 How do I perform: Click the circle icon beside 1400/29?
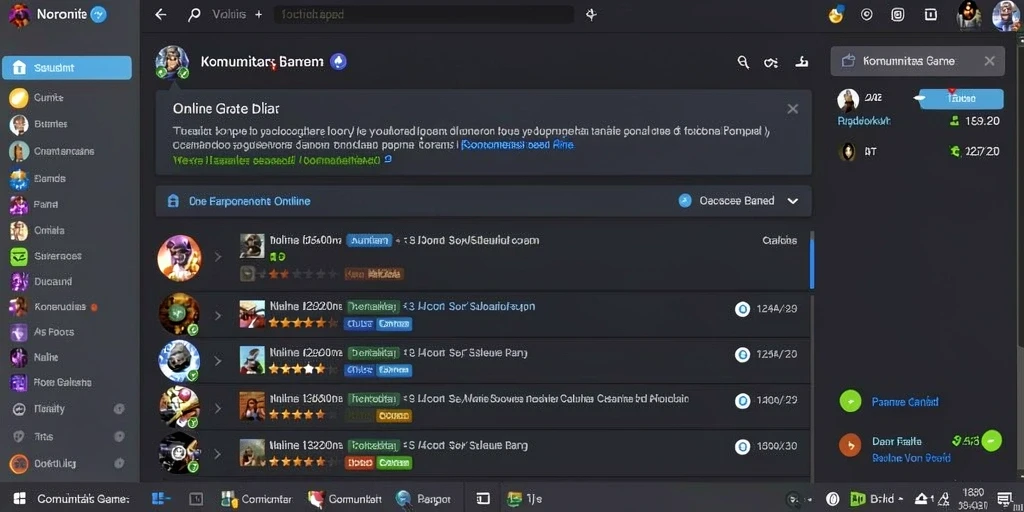pyautogui.click(x=742, y=400)
